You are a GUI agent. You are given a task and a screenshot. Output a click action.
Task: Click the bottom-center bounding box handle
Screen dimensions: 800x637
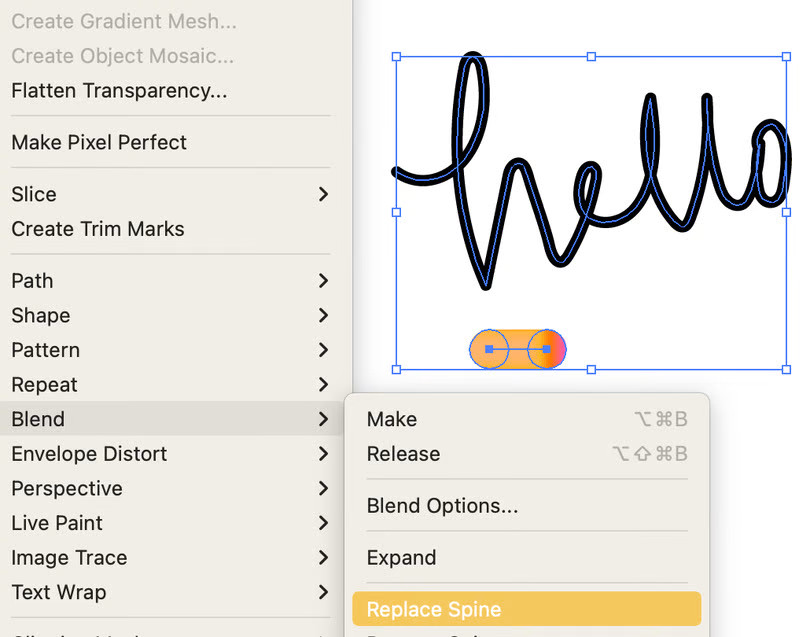(x=591, y=369)
